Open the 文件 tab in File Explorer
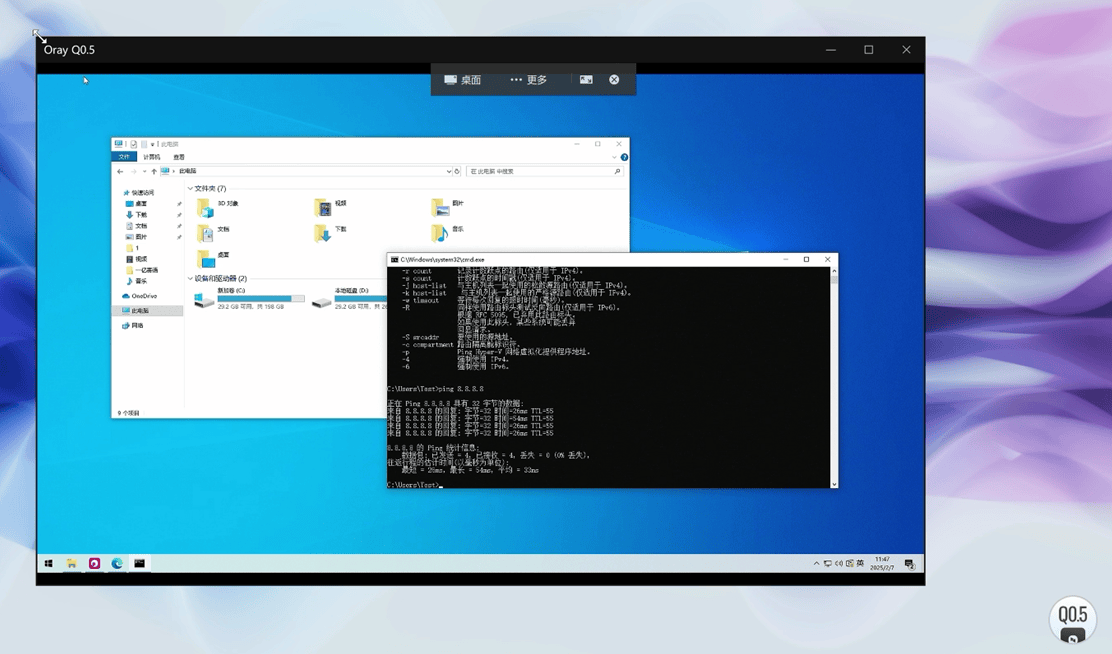This screenshot has height=654, width=1112. coord(124,157)
